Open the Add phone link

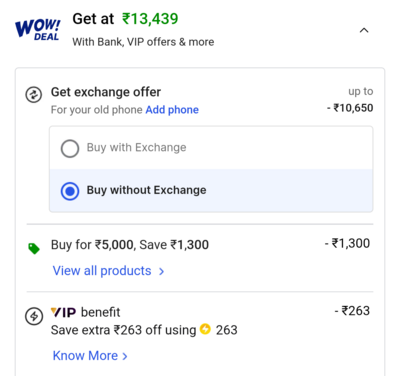(172, 110)
